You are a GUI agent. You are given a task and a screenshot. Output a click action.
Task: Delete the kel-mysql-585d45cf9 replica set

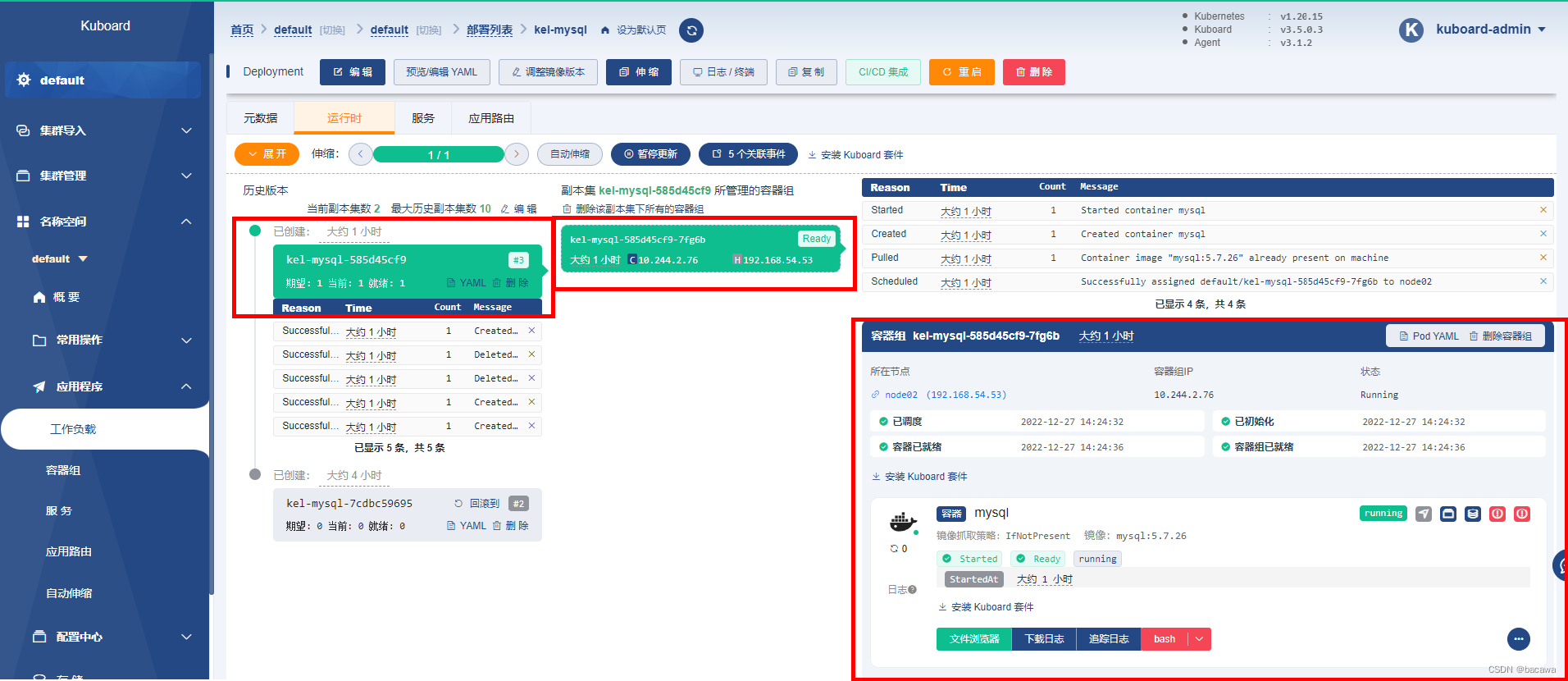click(510, 283)
